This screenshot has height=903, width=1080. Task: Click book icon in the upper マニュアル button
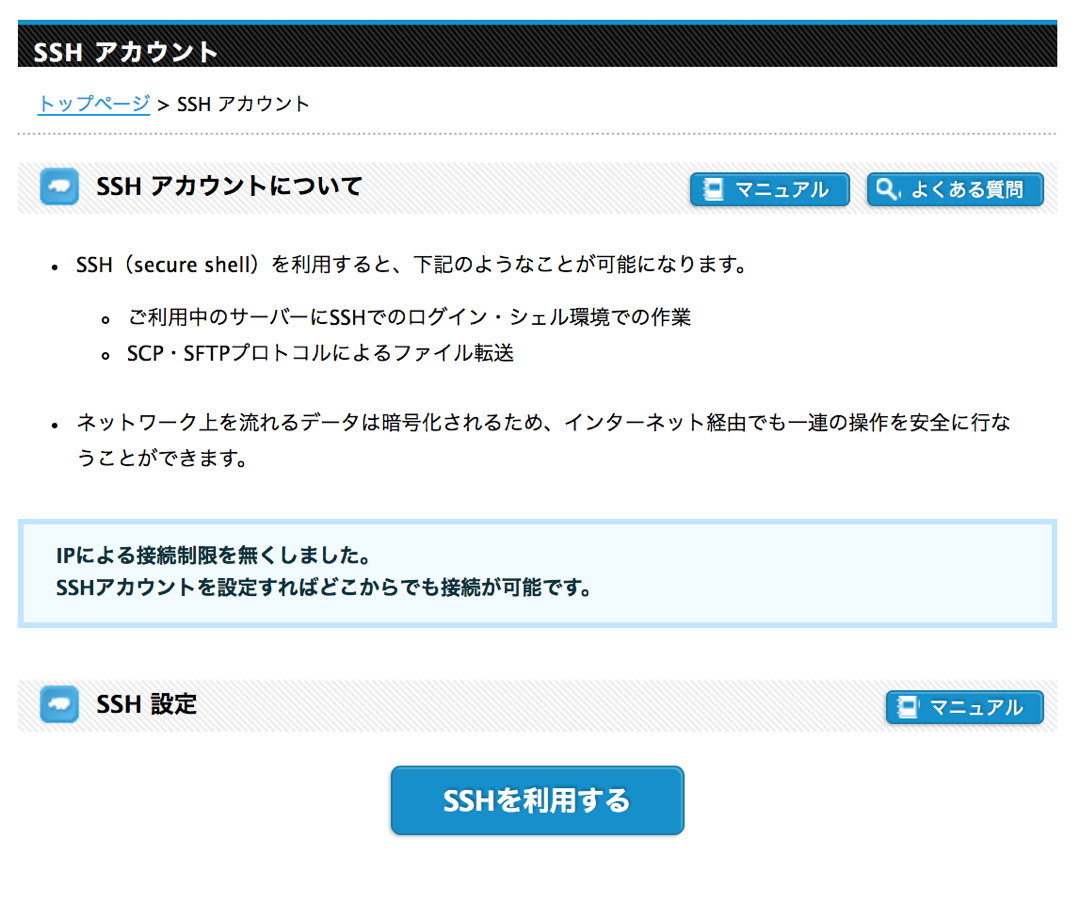(714, 189)
